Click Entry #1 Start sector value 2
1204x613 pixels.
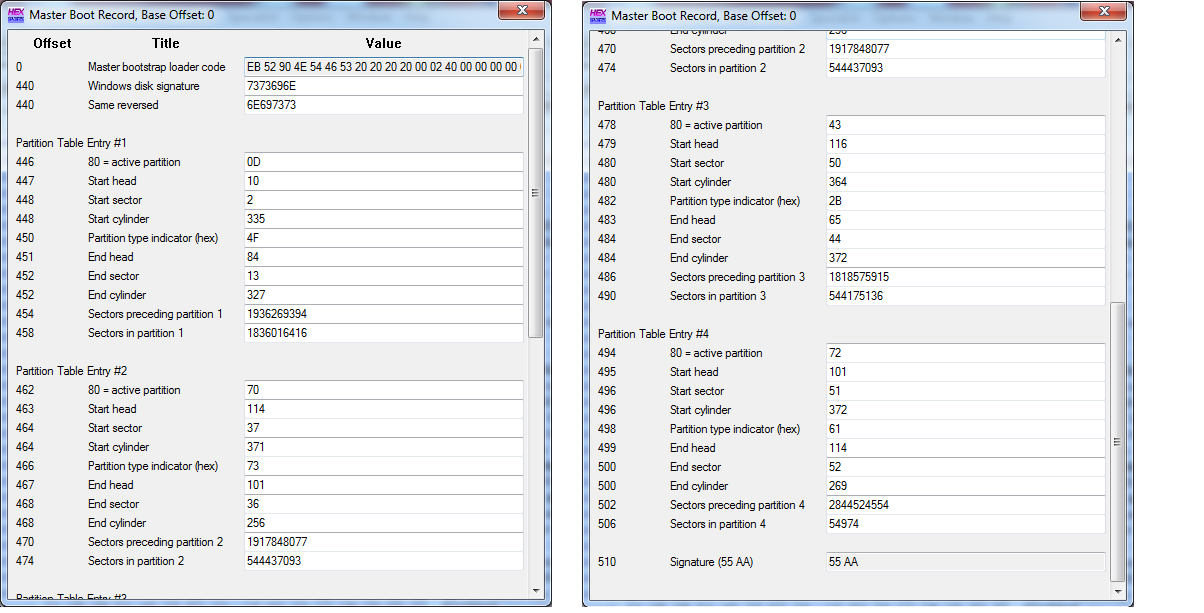(x=383, y=200)
